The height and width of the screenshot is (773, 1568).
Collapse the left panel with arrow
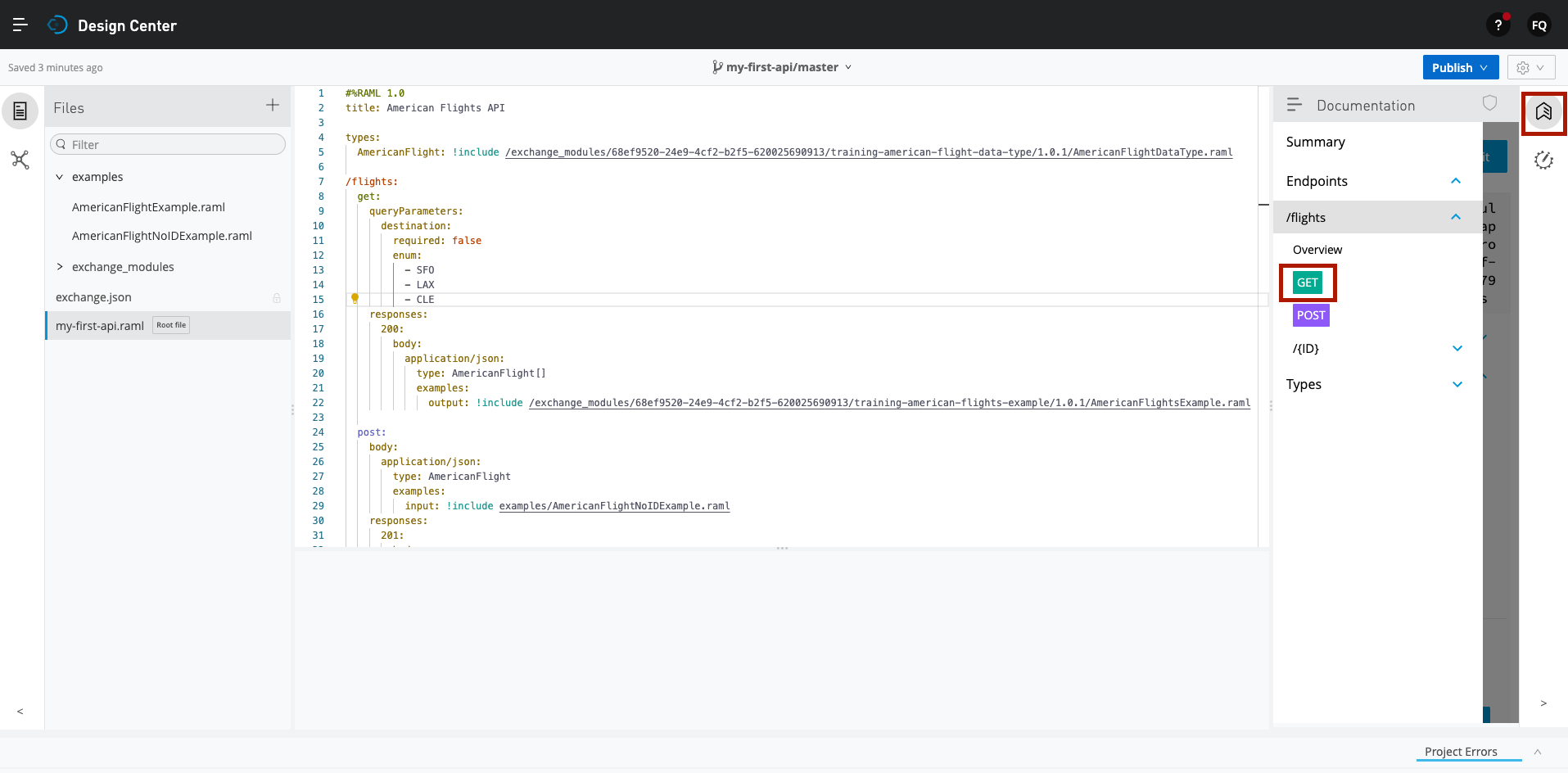[20, 712]
